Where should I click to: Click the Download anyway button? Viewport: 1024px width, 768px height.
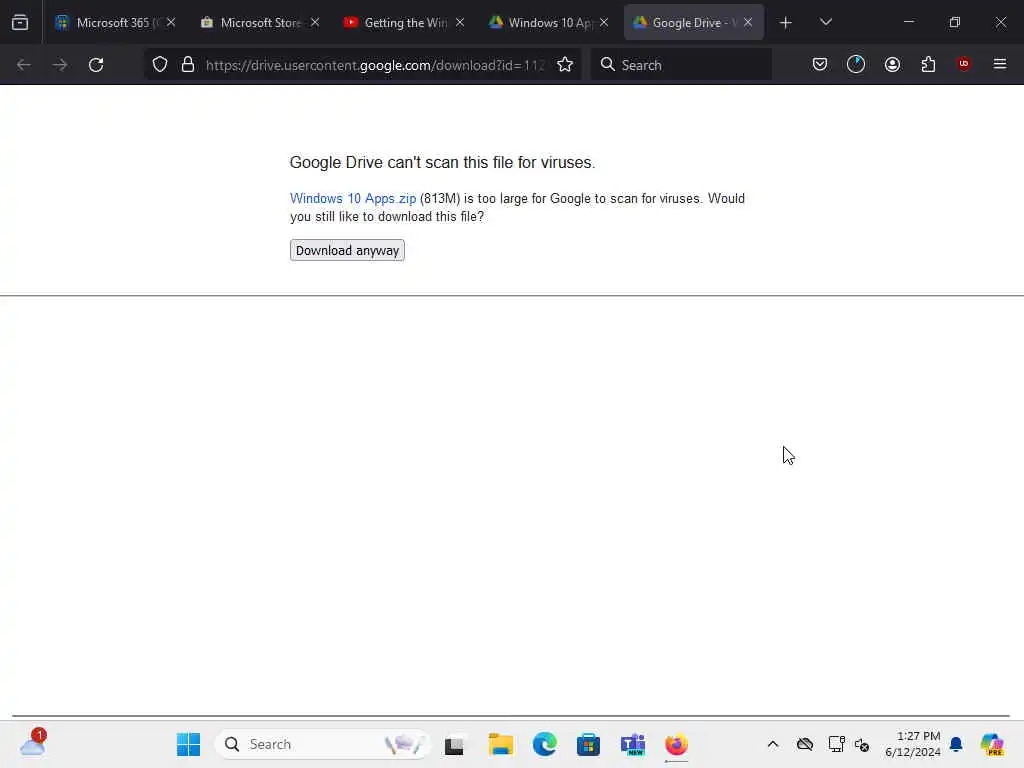click(347, 251)
